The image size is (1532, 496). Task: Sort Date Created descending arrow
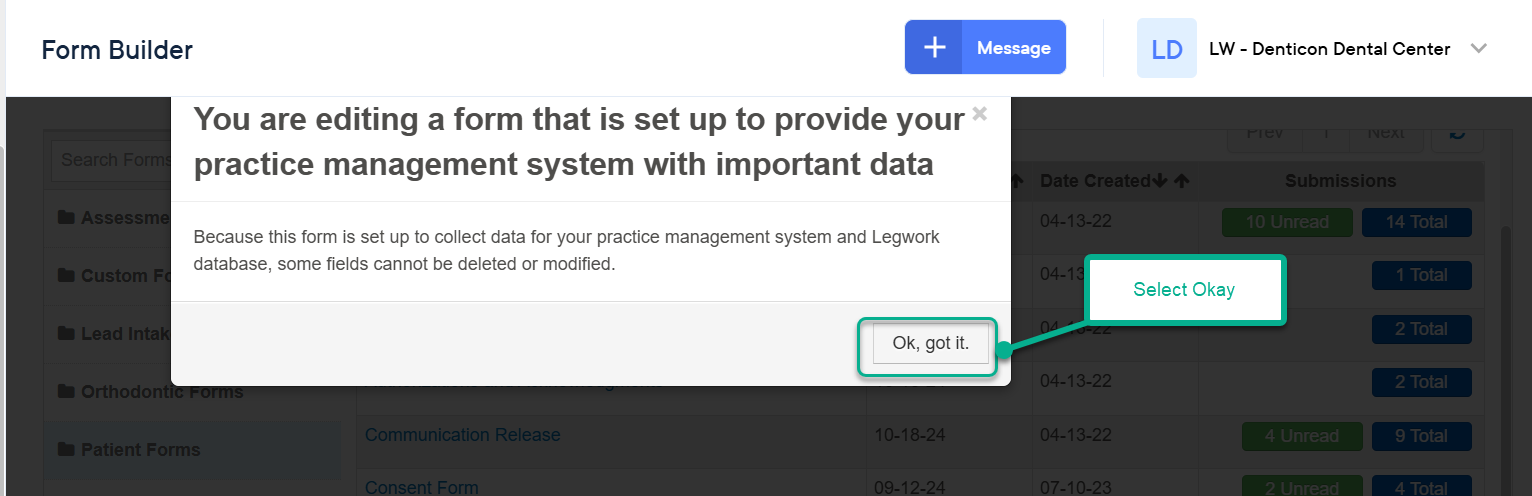coord(1160,181)
